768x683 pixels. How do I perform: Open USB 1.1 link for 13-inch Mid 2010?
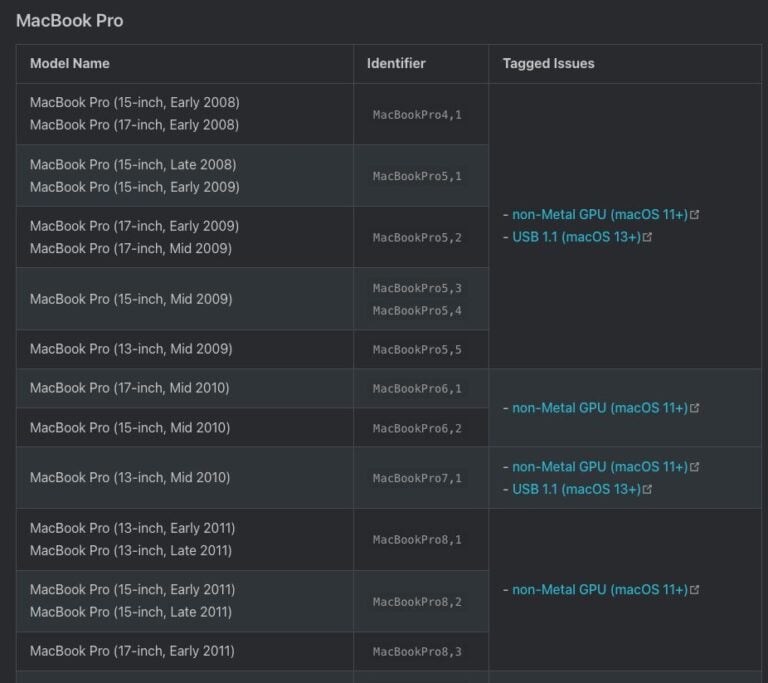click(576, 490)
